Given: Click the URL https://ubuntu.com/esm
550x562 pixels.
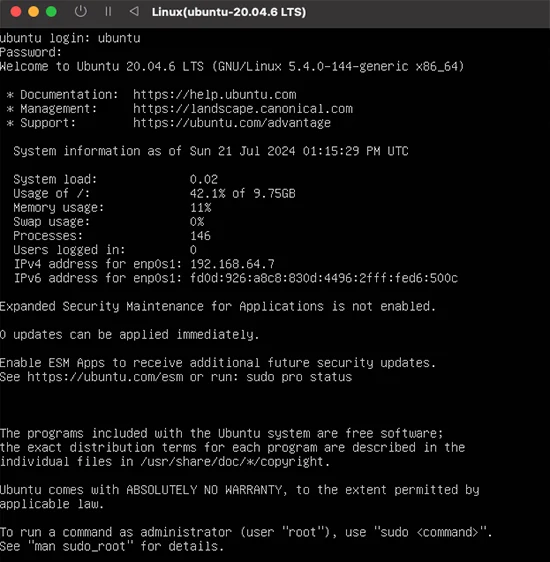Looking at the screenshot, I should [x=105, y=377].
